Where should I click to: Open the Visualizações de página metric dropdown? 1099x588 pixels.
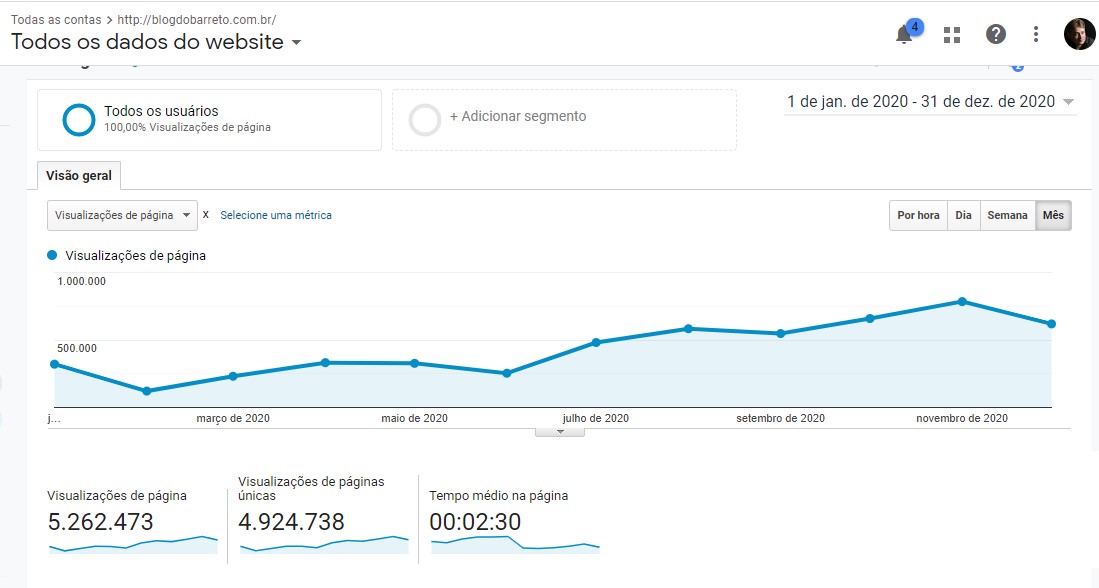pyautogui.click(x=121, y=215)
